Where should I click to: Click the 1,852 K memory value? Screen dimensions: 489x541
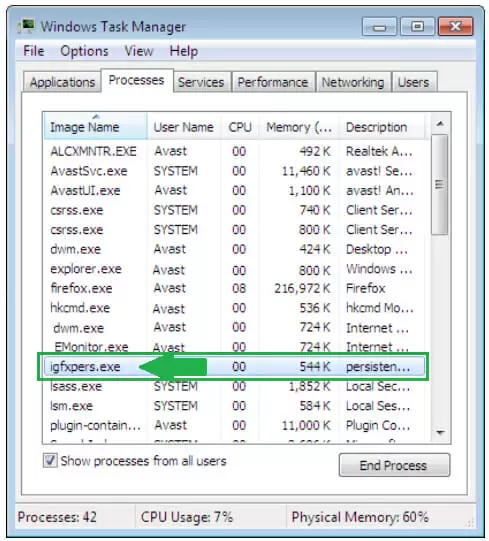309,387
